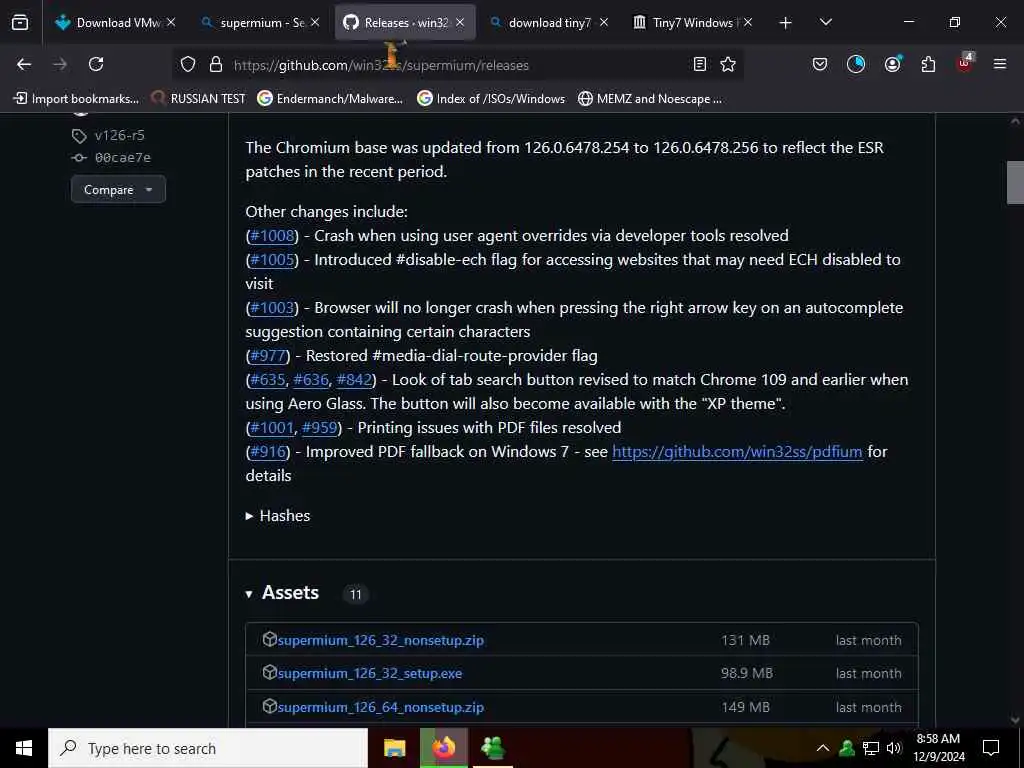Open commit 00cae7e link
Image resolution: width=1024 pixels, height=768 pixels.
[123, 157]
